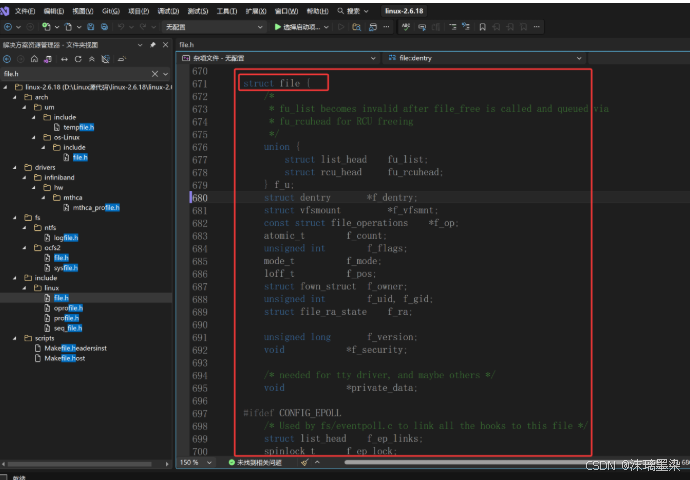Click the Home icon in Solution Explorer

click(34, 59)
